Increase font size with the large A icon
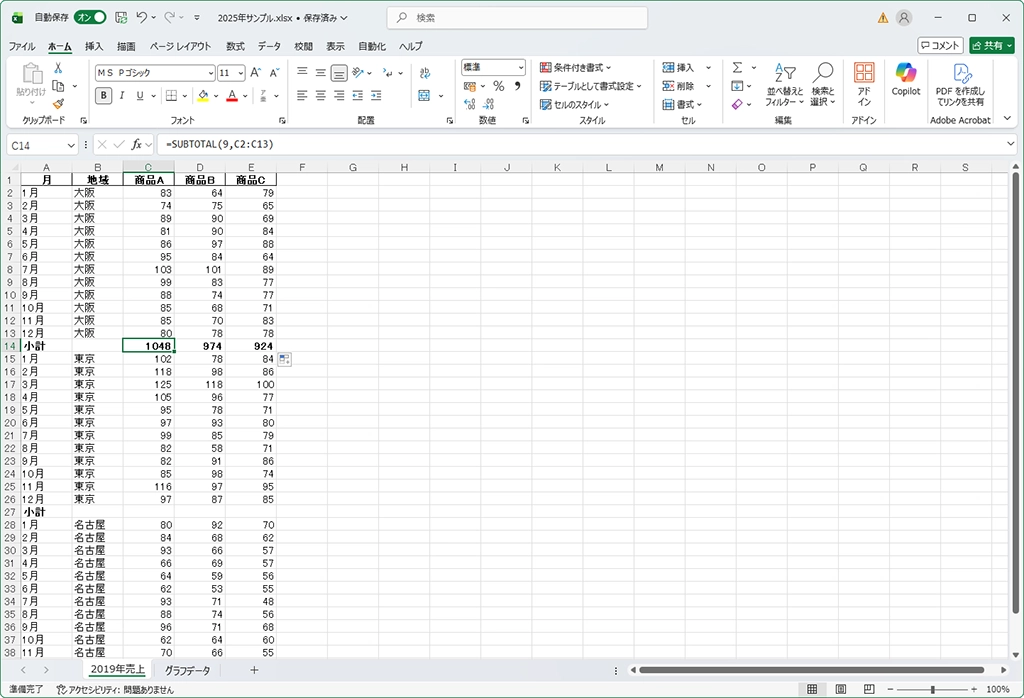Viewport: 1024px width, 698px height. coord(255,73)
